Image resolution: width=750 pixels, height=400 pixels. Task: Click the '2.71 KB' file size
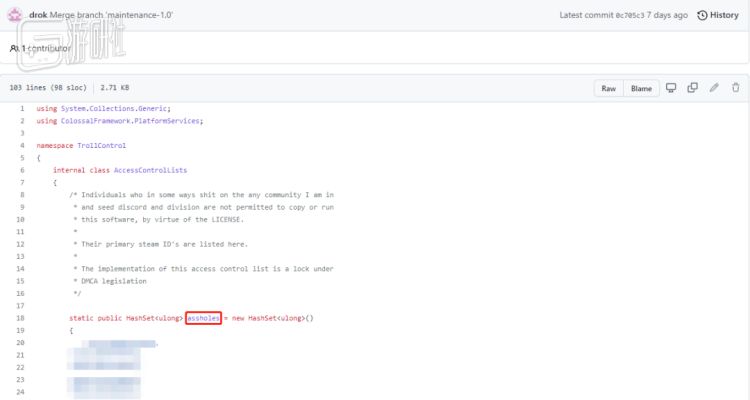pyautogui.click(x=115, y=88)
